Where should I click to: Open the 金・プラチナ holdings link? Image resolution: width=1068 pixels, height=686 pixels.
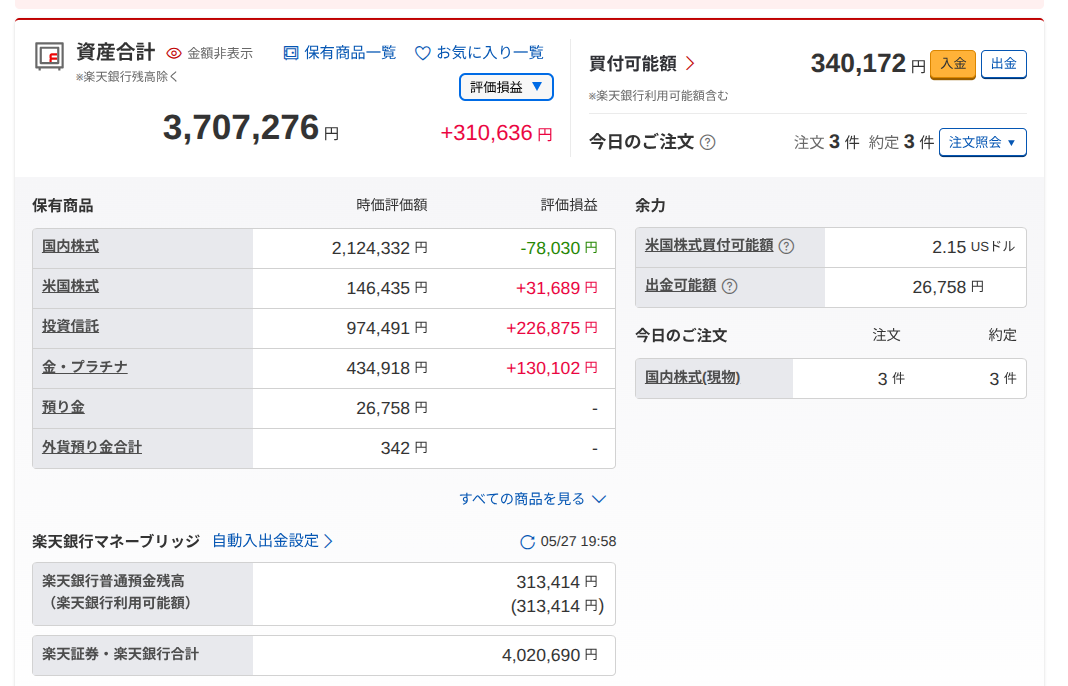point(84,367)
